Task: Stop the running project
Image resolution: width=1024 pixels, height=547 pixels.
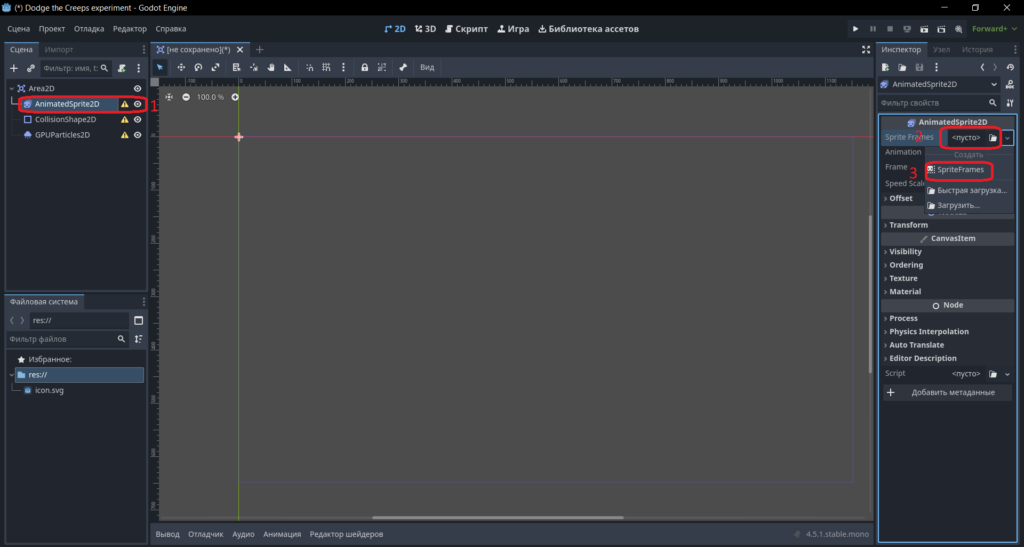Action: [x=889, y=29]
